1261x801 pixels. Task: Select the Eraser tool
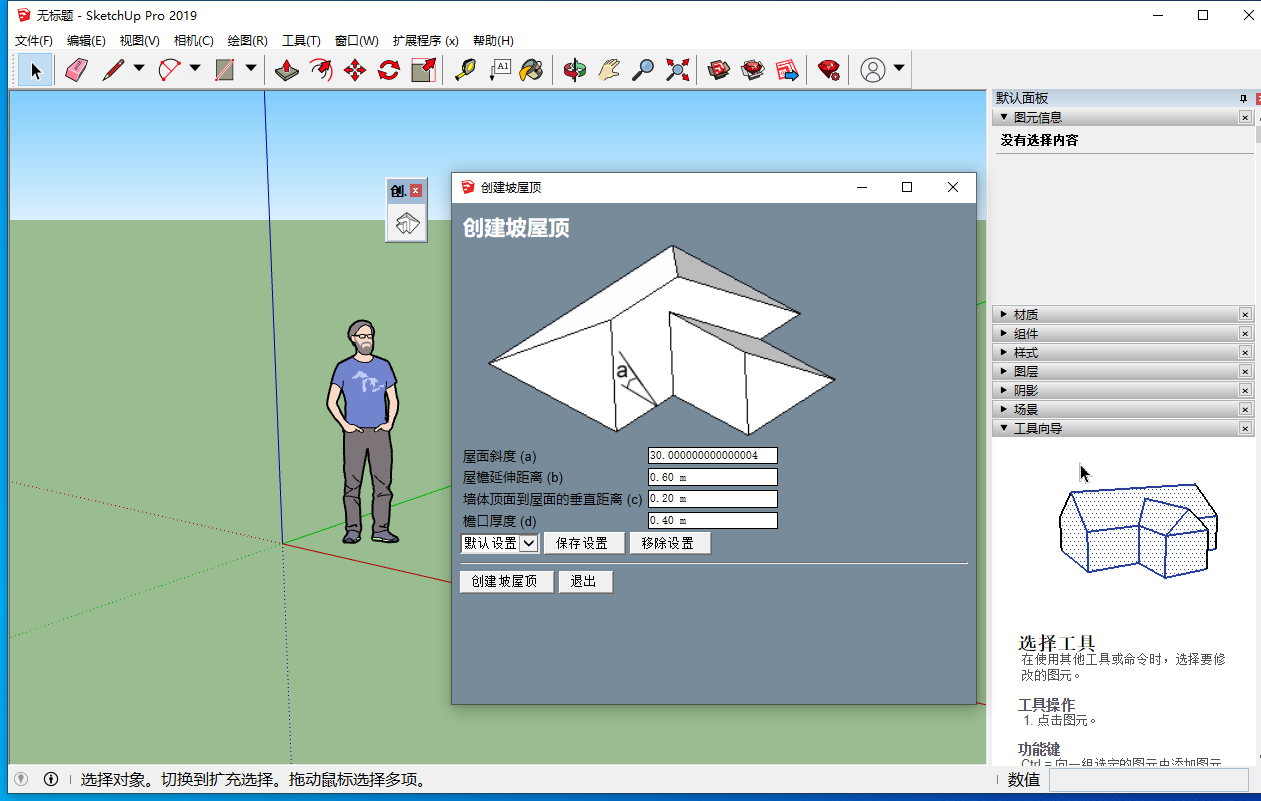click(77, 70)
